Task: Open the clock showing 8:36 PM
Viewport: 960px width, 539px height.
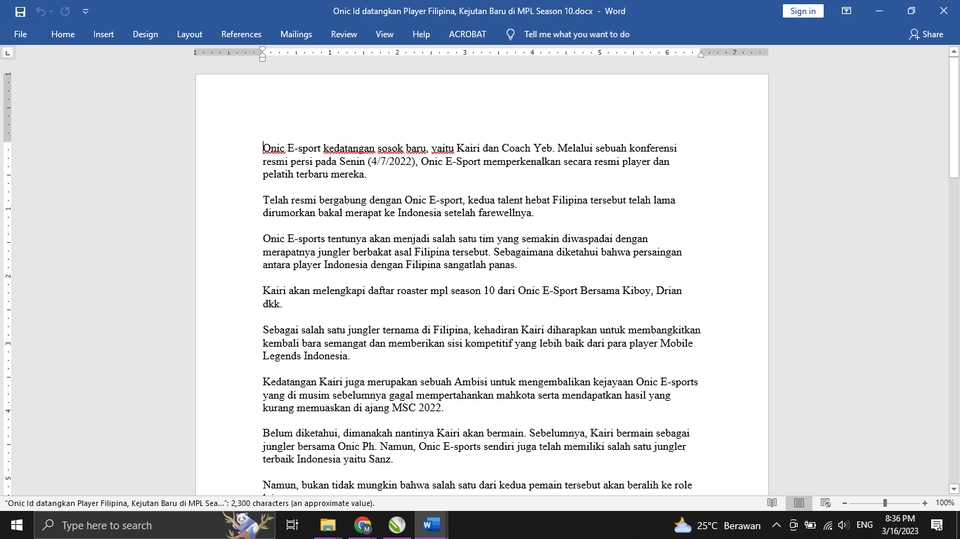Action: pyautogui.click(x=899, y=525)
